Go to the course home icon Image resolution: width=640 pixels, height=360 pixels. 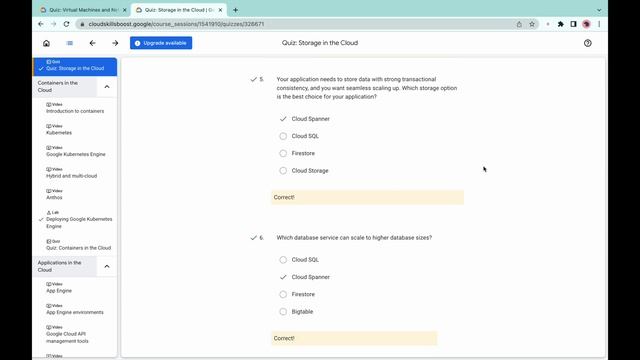[x=47, y=43]
